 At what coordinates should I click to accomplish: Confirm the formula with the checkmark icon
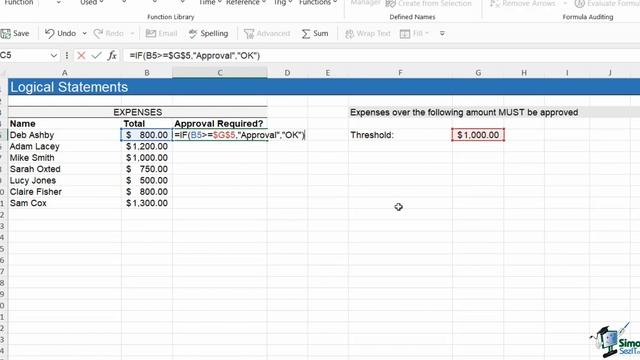(96, 56)
